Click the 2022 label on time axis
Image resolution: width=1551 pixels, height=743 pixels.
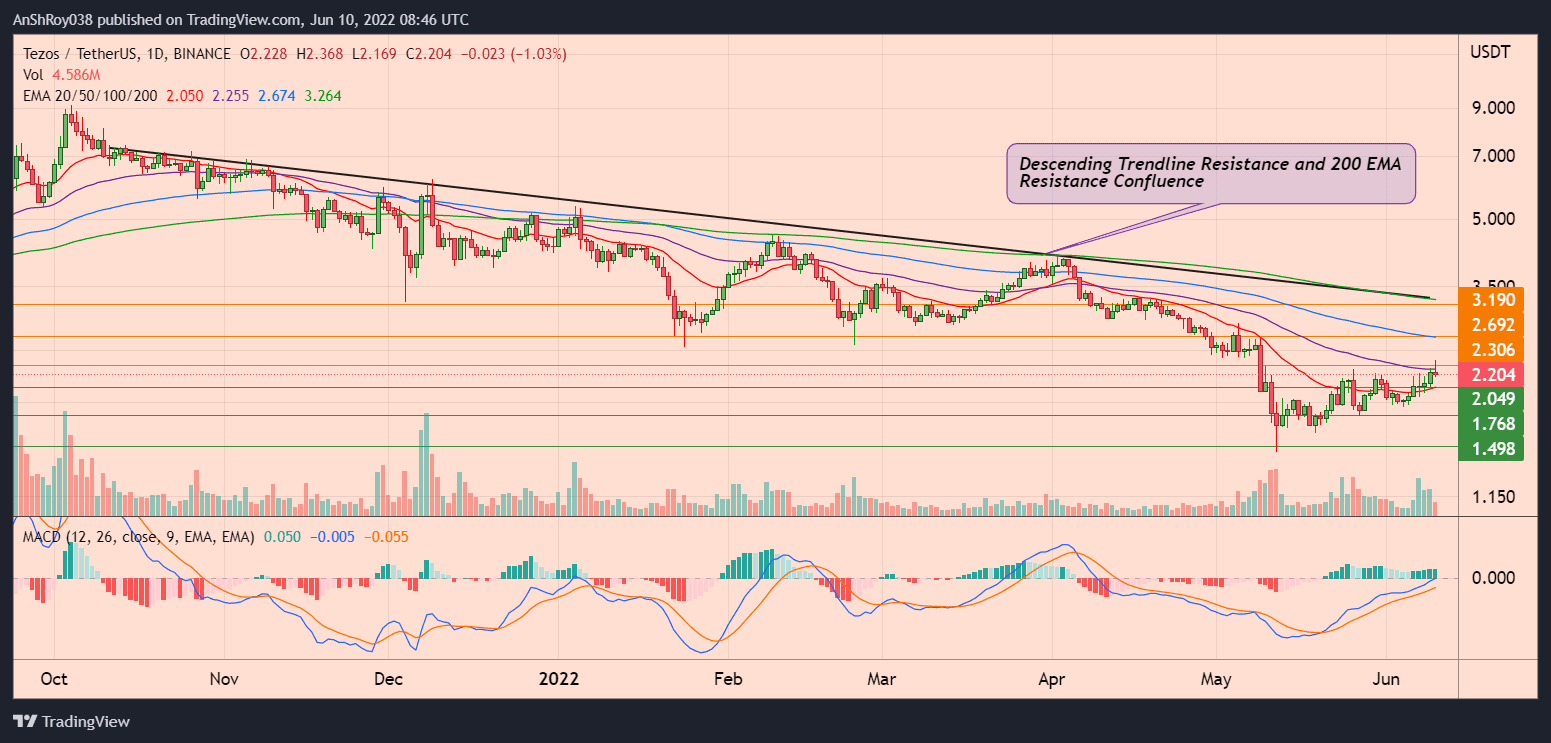pos(559,678)
